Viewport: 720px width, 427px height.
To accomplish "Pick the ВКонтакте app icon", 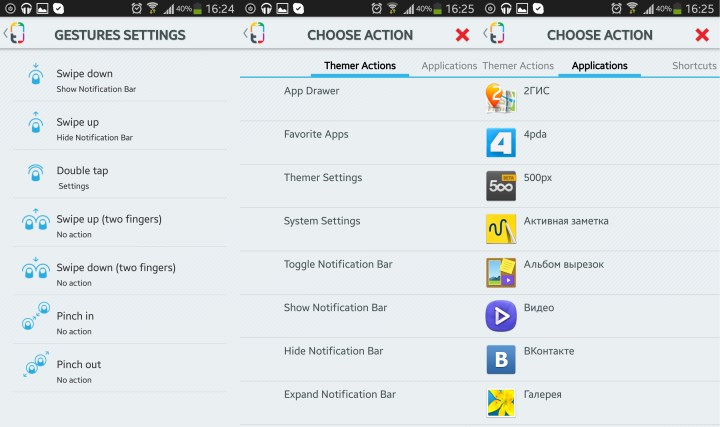I will coord(501,359).
